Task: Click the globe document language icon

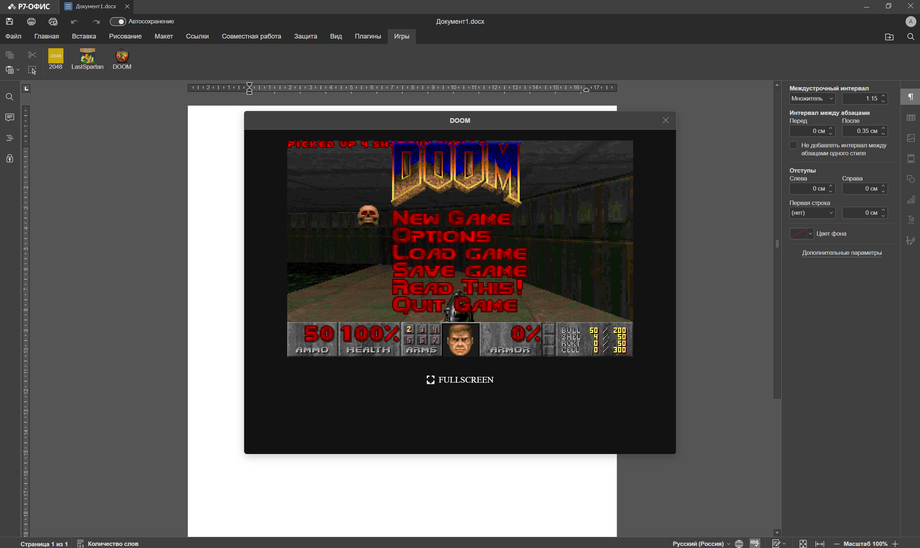Action: (x=739, y=543)
